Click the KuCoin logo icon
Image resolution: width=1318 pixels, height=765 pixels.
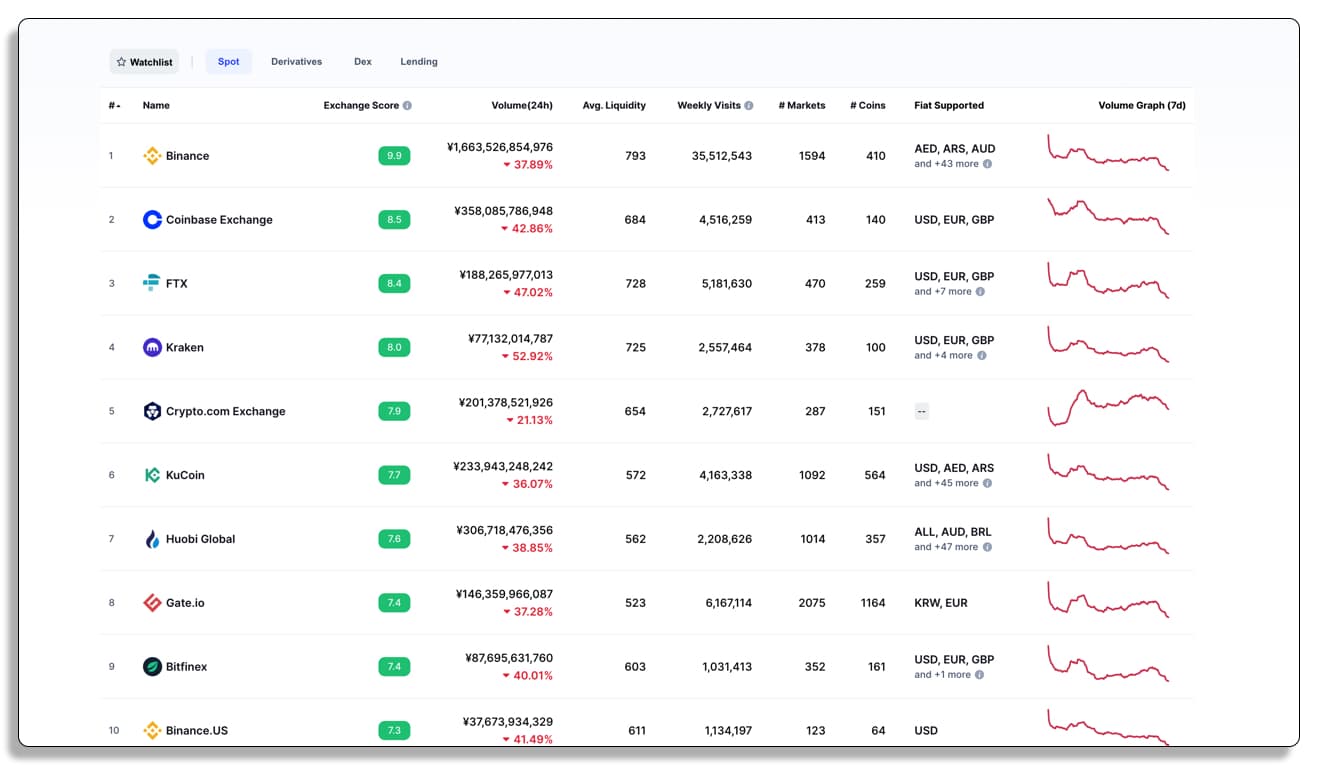pyautogui.click(x=152, y=475)
